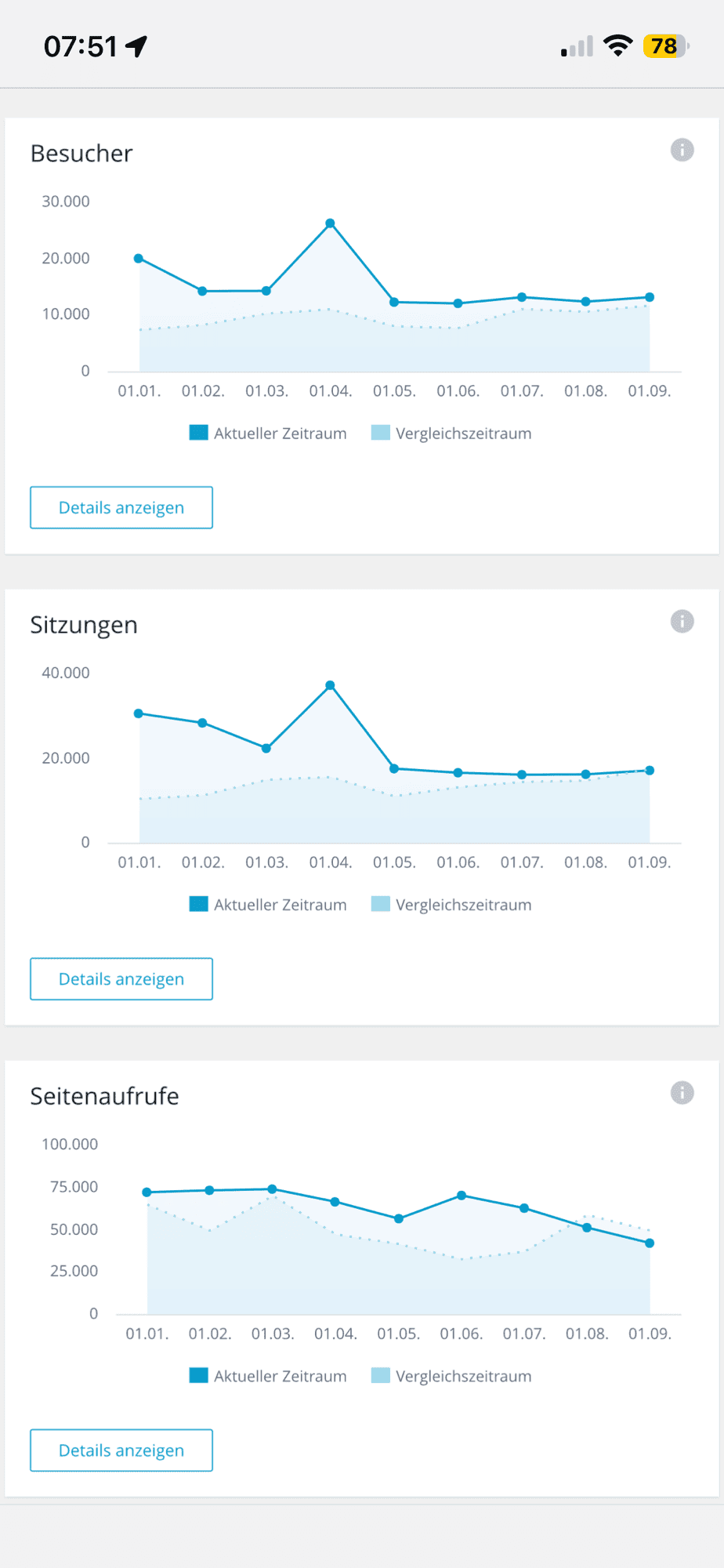Open the info tooltip for Sitzungen chart
Viewport: 724px width, 1568px height.
tap(682, 622)
